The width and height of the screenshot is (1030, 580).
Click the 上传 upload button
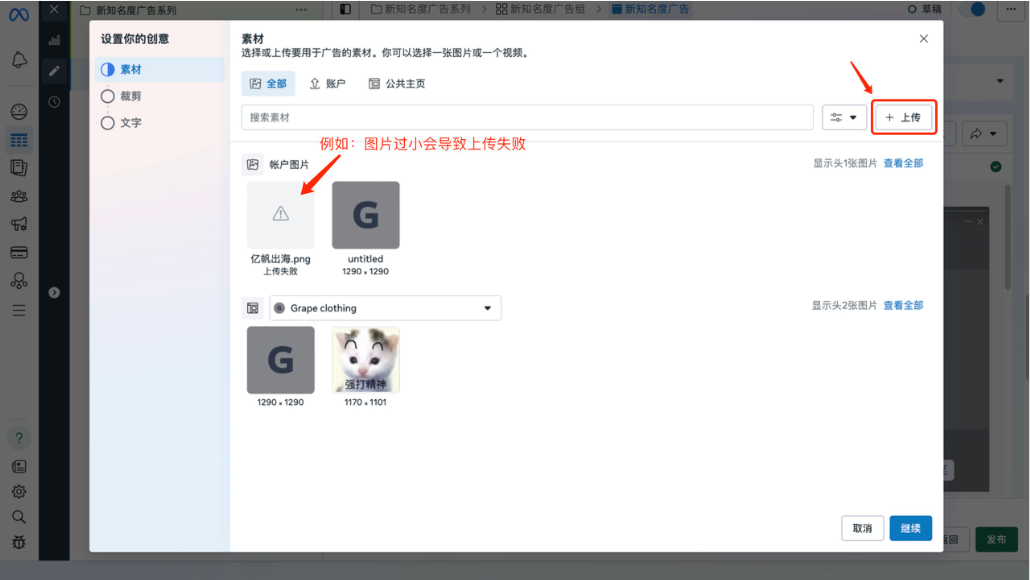(x=903, y=117)
